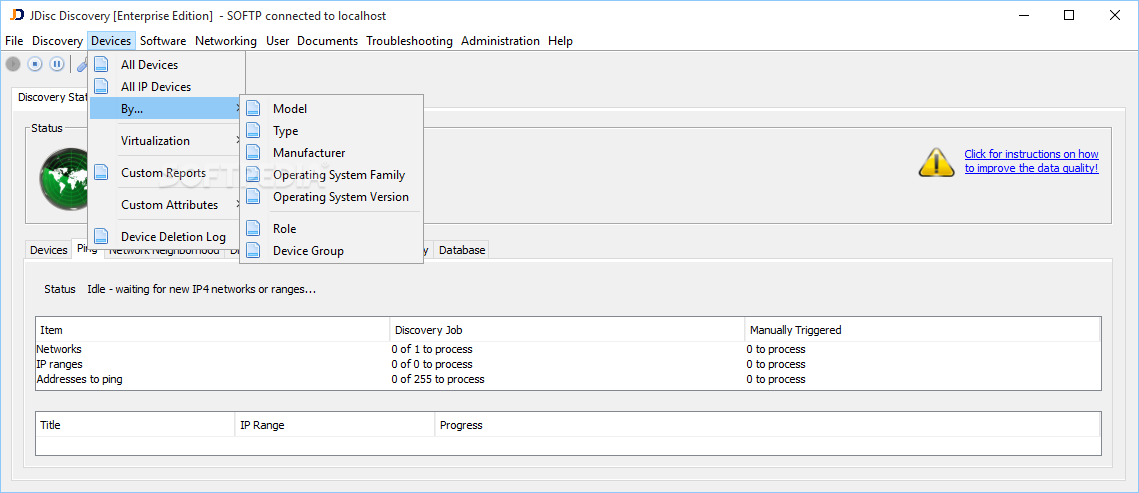The width and height of the screenshot is (1139, 493).
Task: Select Operating System Version grouping
Action: (x=331, y=196)
